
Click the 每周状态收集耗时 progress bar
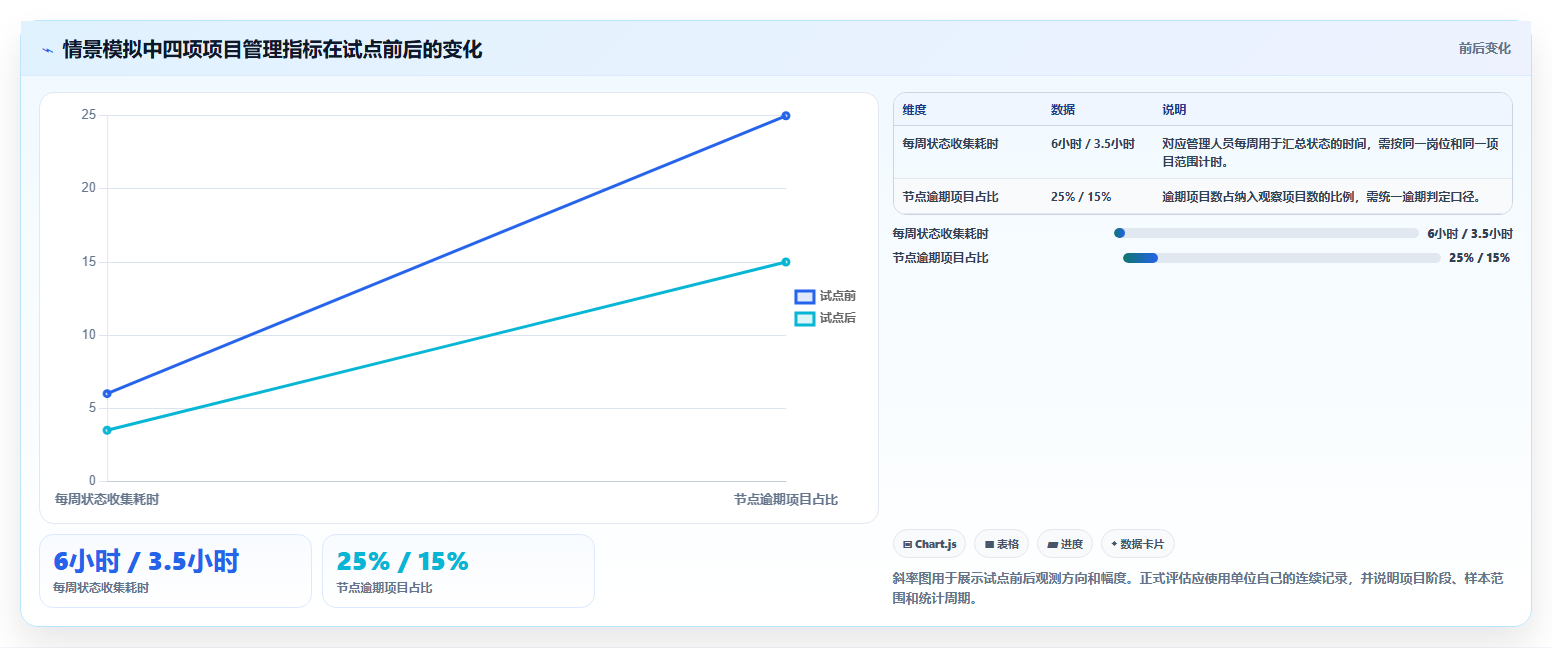[x=1265, y=233]
